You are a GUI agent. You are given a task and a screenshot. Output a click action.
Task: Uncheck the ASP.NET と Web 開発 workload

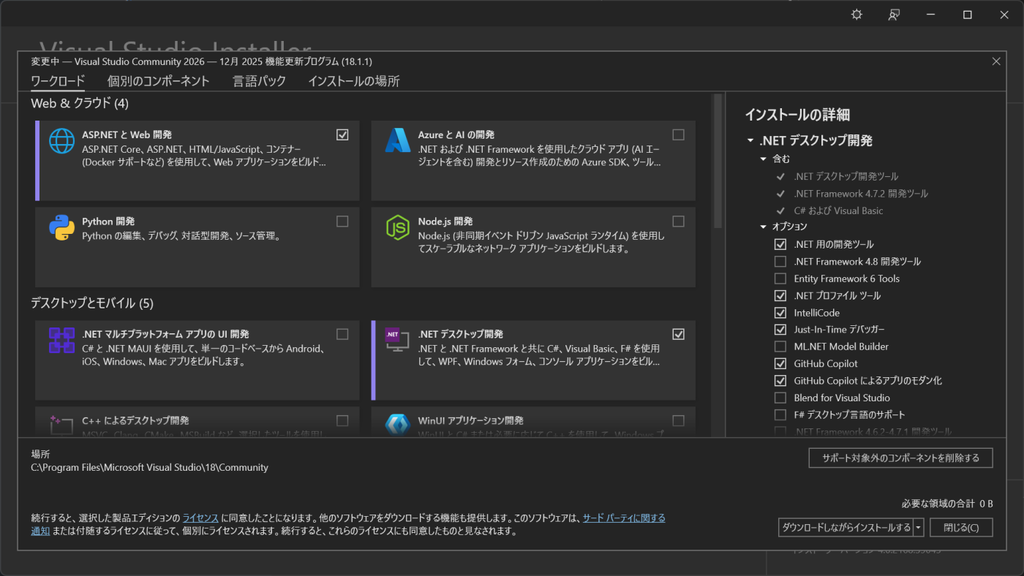tap(342, 135)
